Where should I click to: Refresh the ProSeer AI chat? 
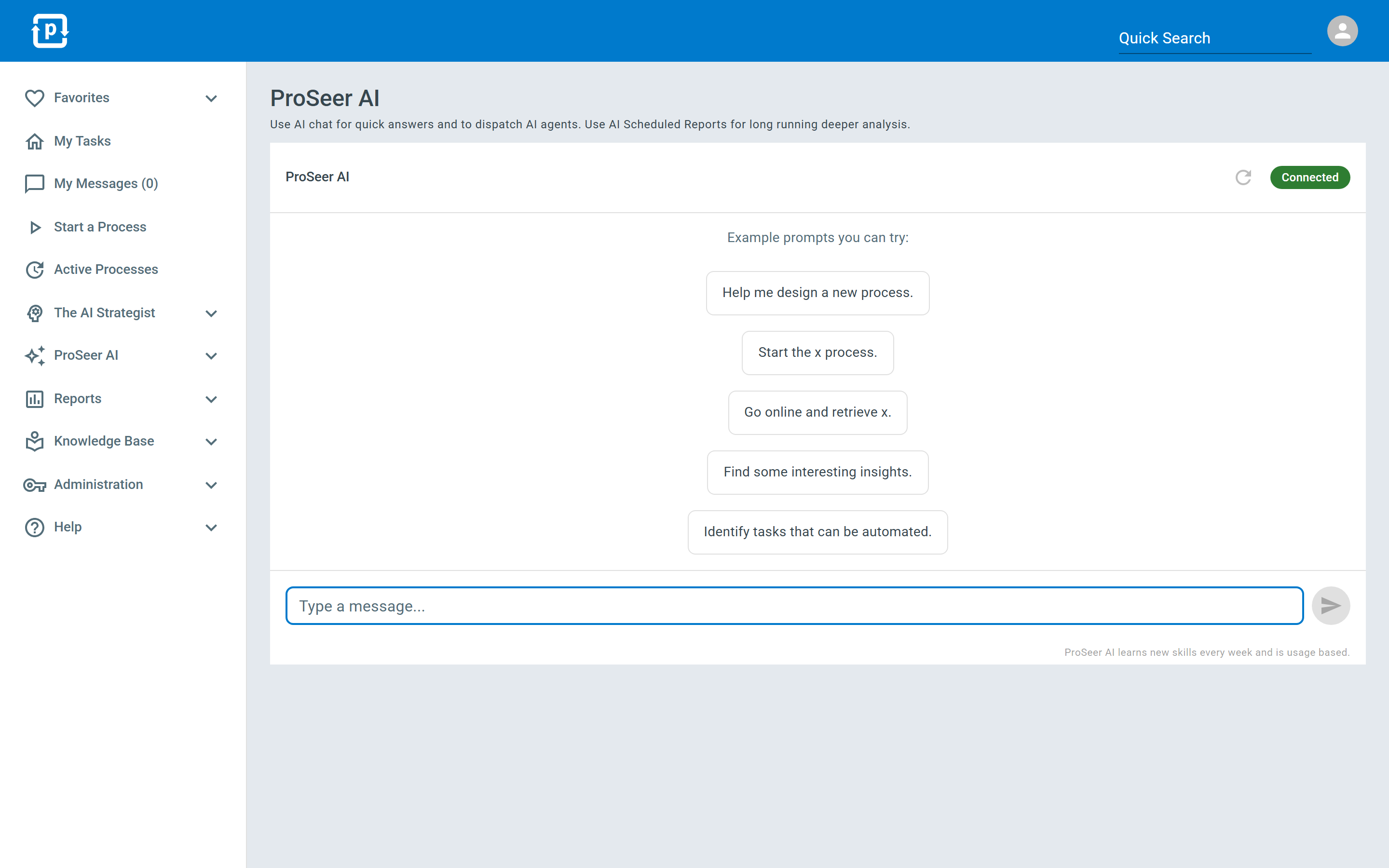pyautogui.click(x=1243, y=177)
